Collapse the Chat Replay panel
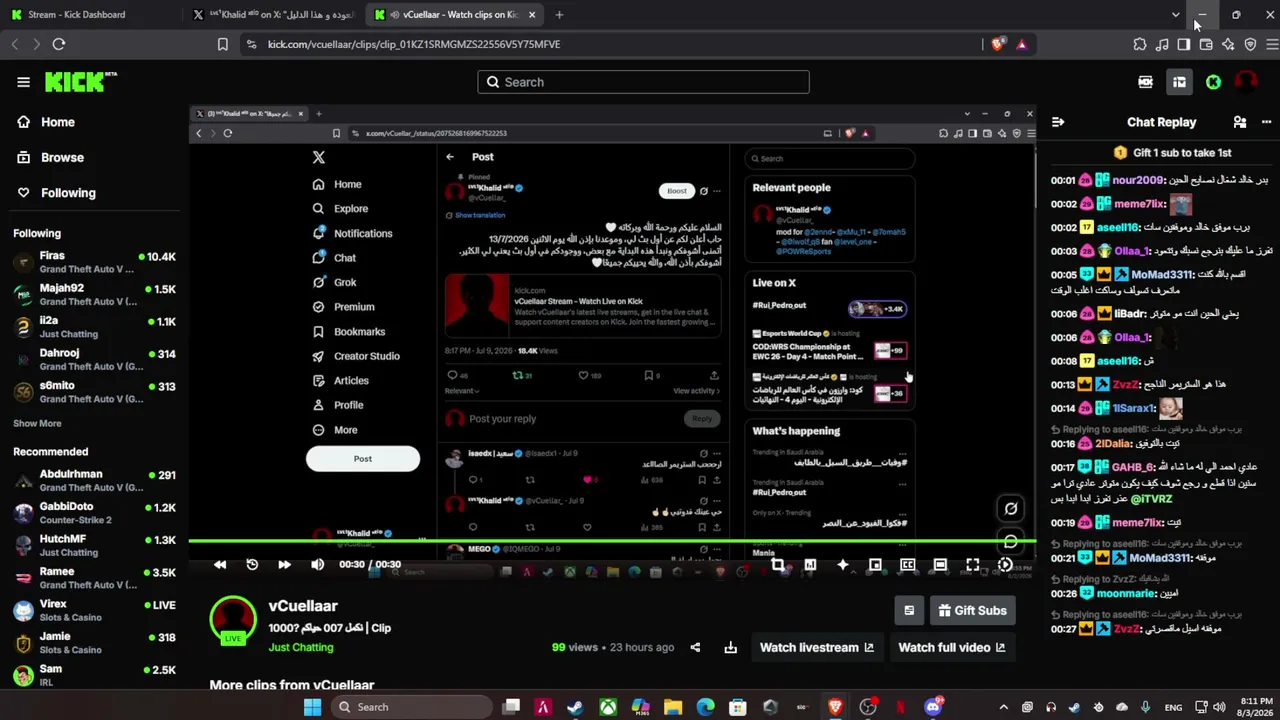Screen dimensions: 1280x720 1058,122
